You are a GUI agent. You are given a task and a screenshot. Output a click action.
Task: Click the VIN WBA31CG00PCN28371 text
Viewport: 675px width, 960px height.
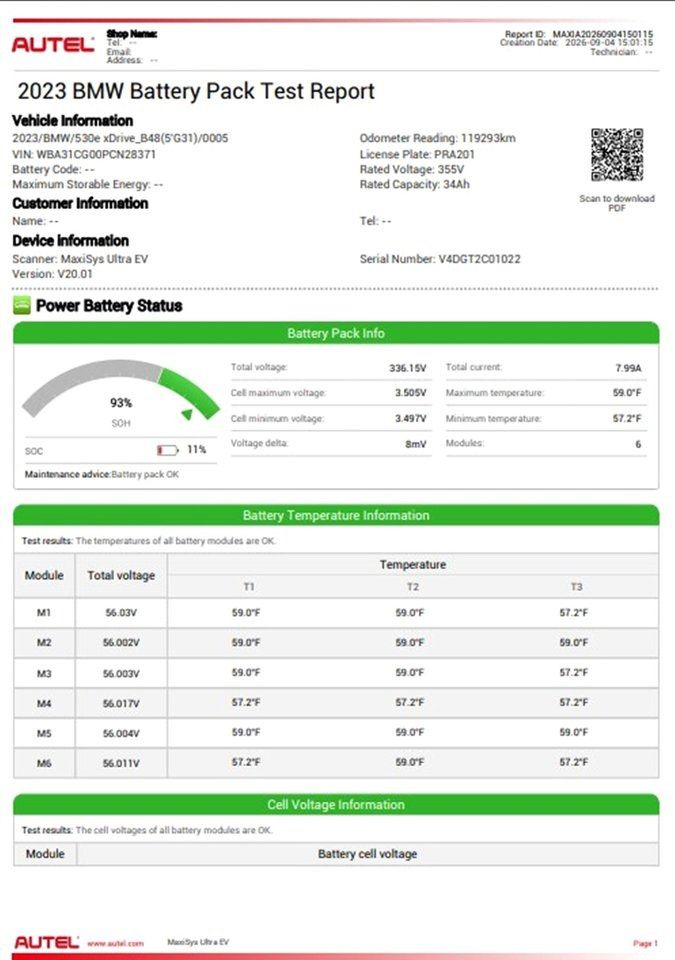[84, 154]
